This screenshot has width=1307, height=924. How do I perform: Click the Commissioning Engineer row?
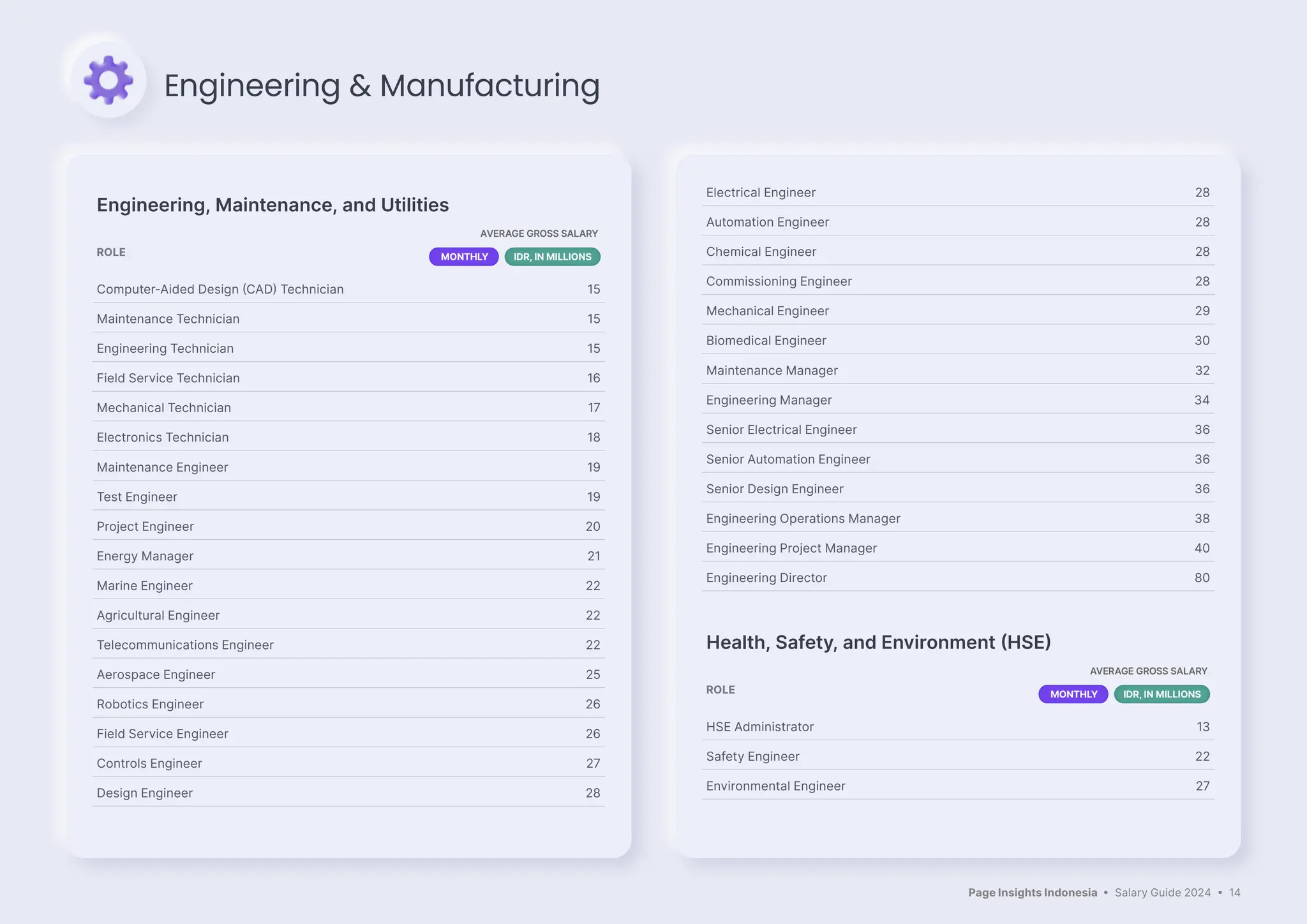[958, 281]
